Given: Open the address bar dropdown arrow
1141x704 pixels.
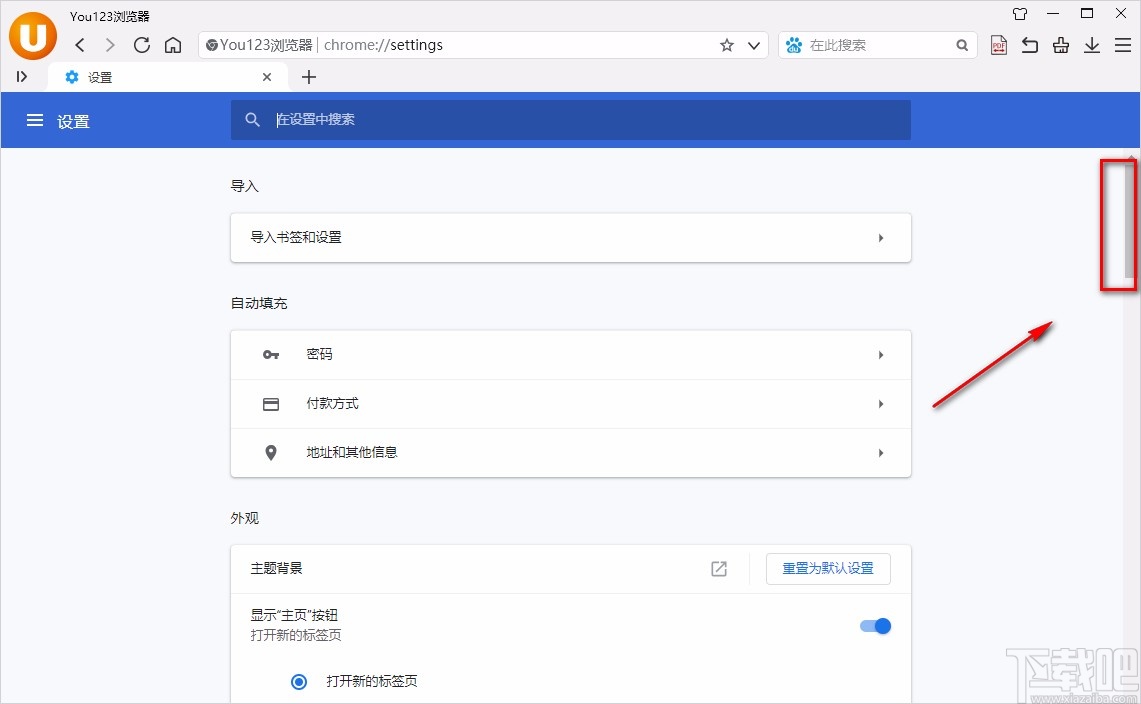Looking at the screenshot, I should [755, 45].
